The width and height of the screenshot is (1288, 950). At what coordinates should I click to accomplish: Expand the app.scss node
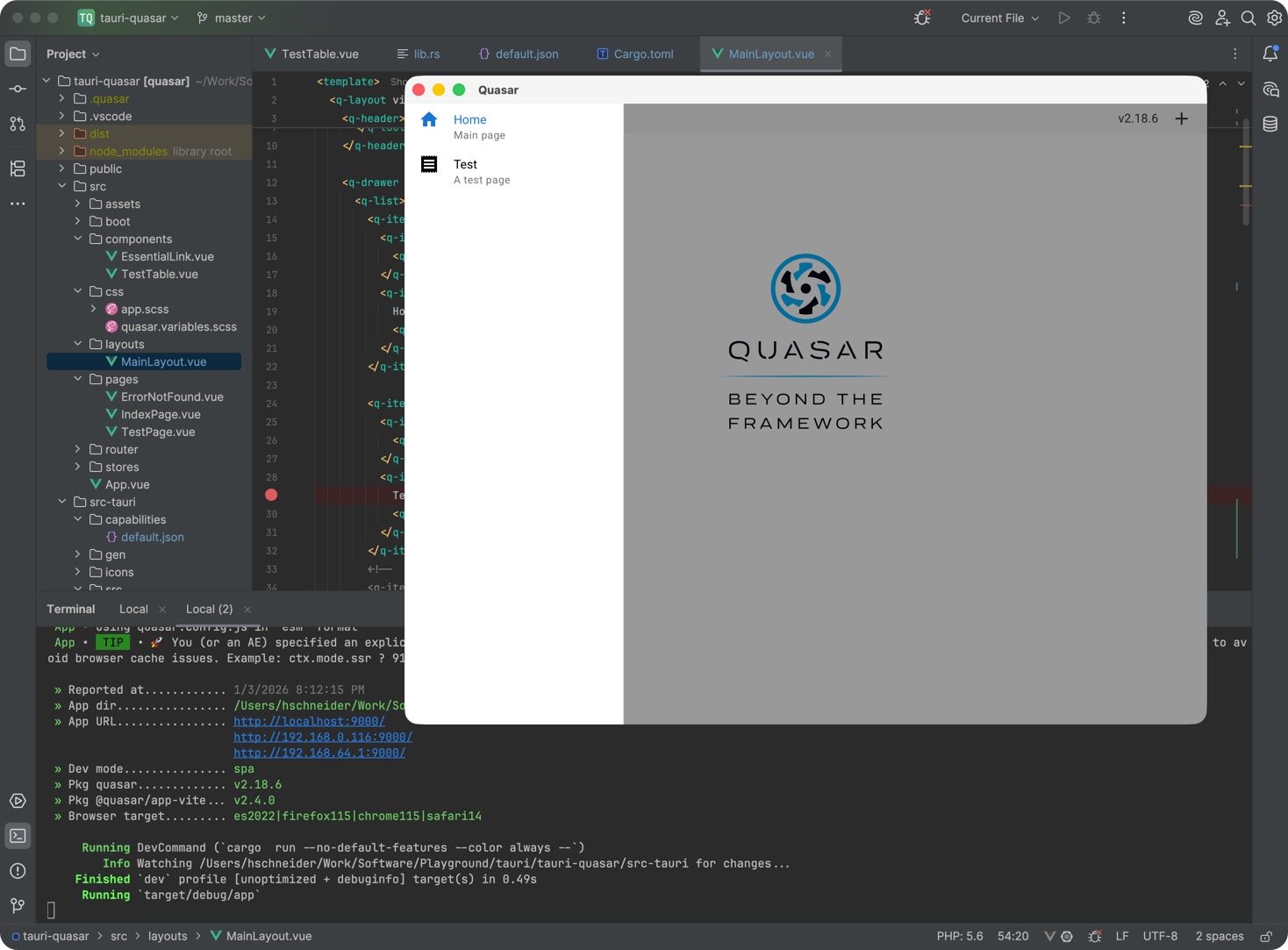(93, 309)
